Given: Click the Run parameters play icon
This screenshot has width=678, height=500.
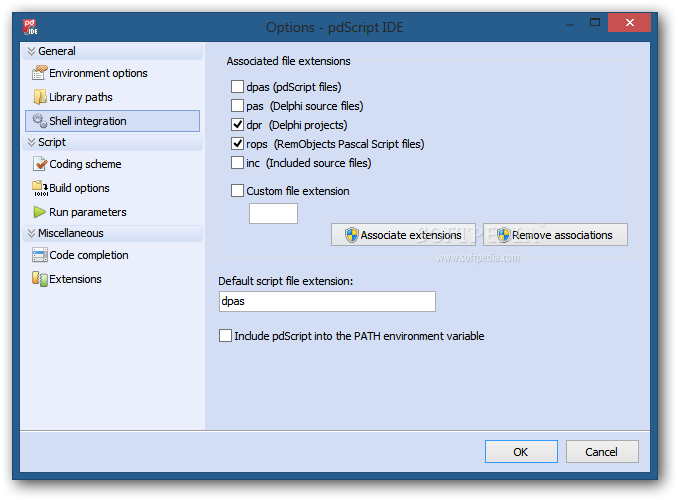Looking at the screenshot, I should pyautogui.click(x=39, y=212).
